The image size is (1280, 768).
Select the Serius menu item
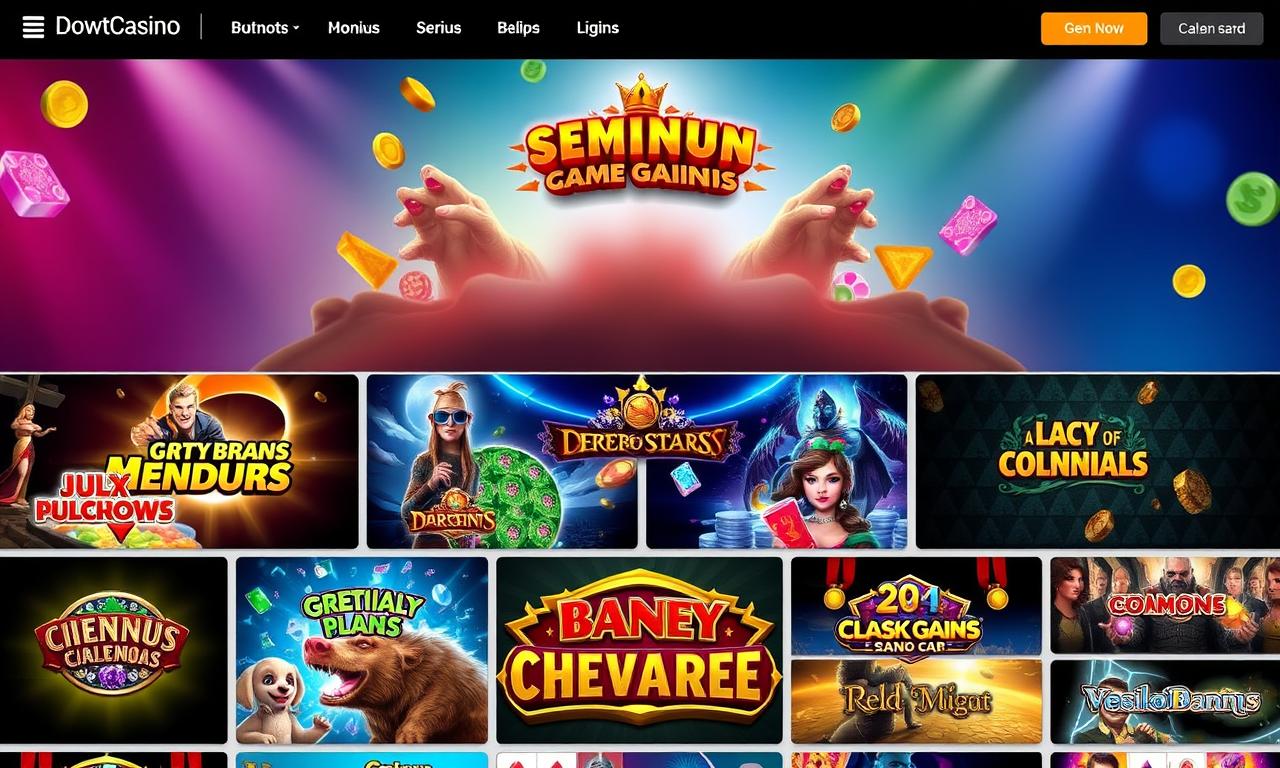click(438, 28)
